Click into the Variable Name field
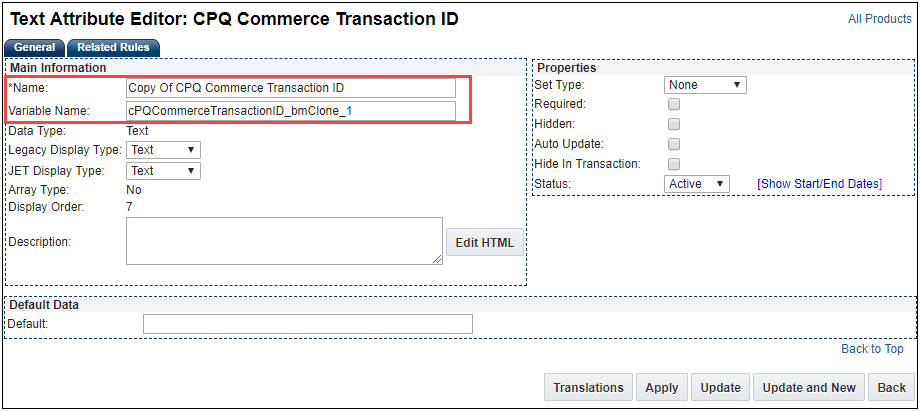This screenshot has height=411, width=920. pos(290,110)
